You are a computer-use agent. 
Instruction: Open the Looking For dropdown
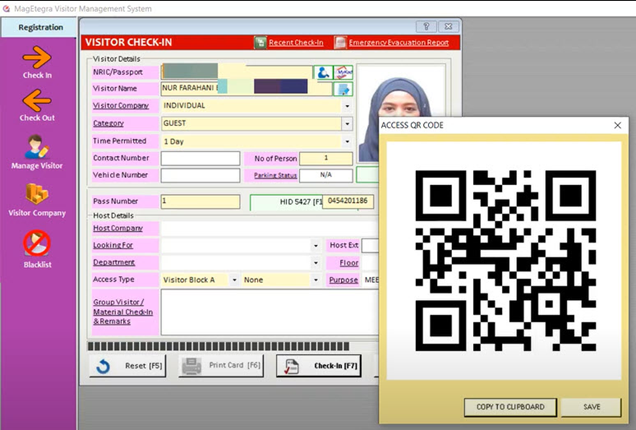(x=315, y=246)
